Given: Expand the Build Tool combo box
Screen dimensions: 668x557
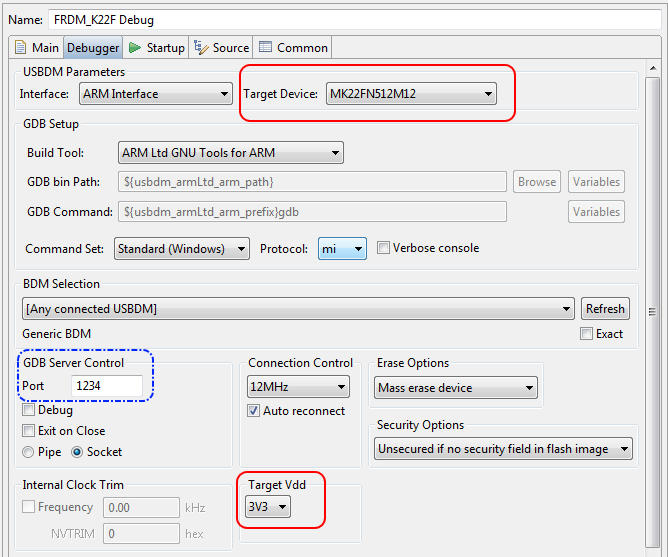Looking at the screenshot, I should (230, 153).
